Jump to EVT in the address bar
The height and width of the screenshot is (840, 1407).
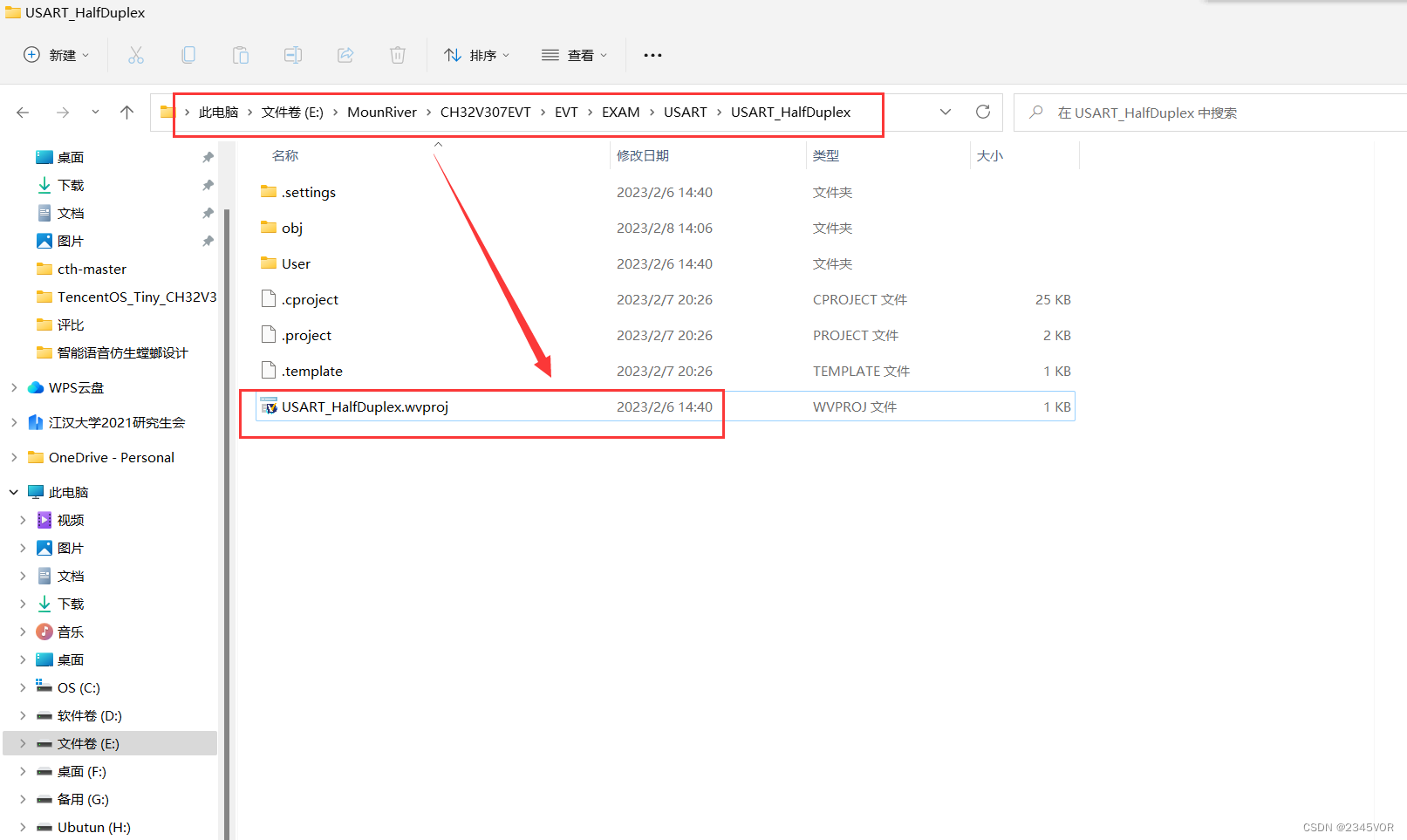tap(566, 112)
